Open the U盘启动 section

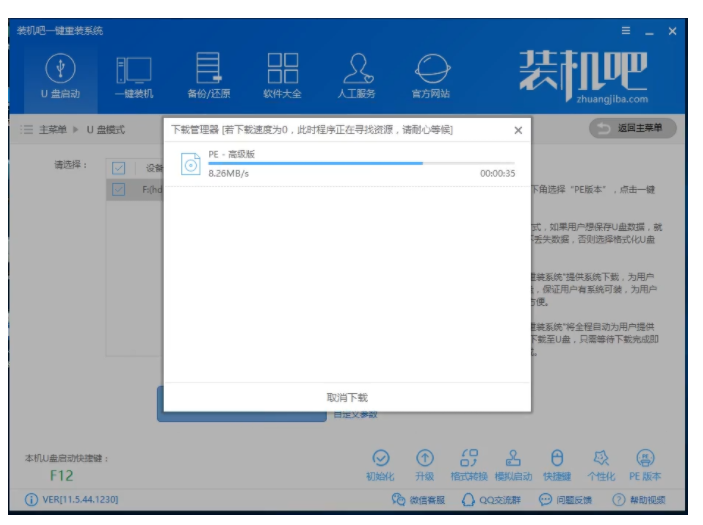tap(59, 75)
